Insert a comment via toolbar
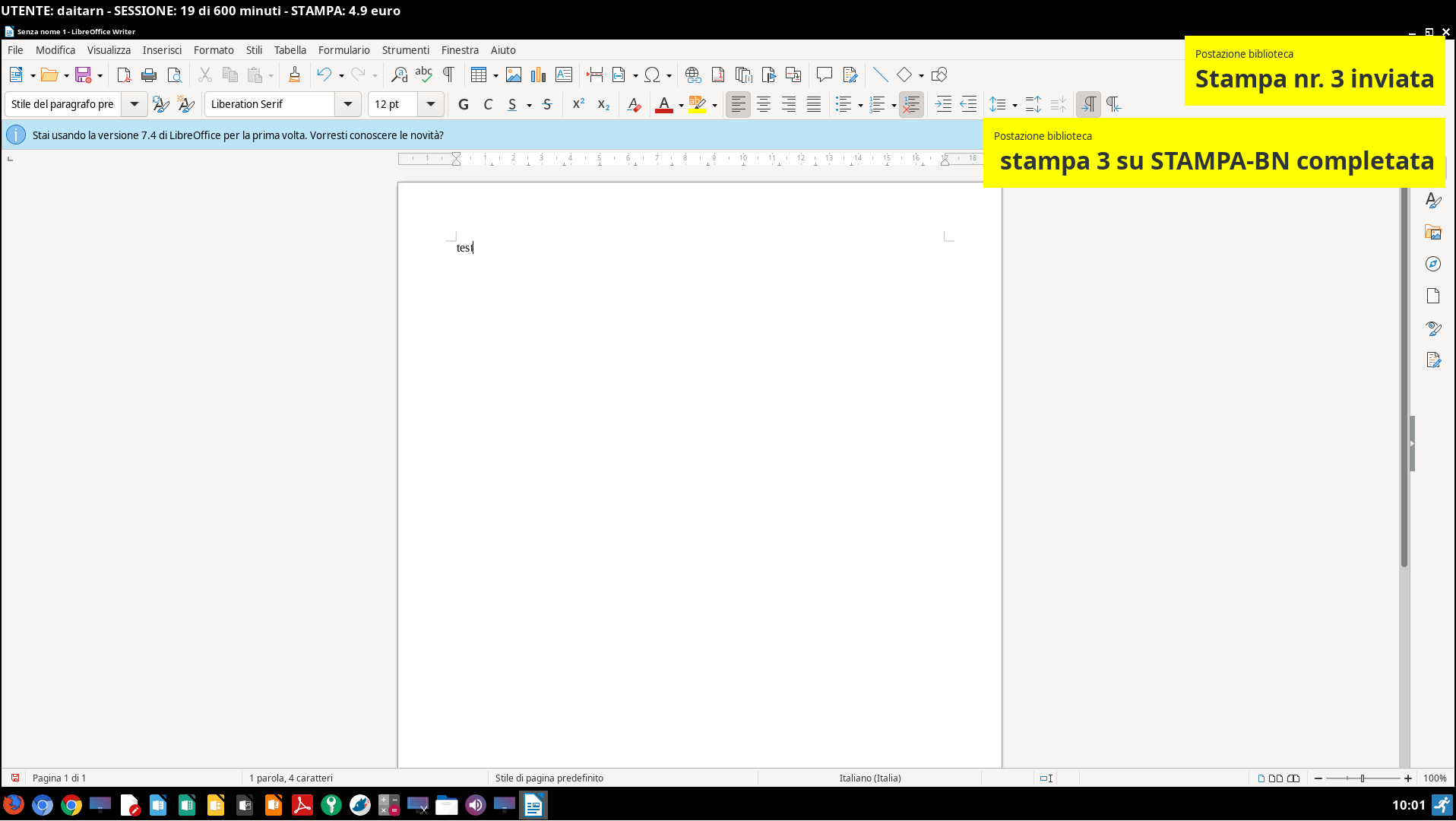The image size is (1456, 821). 824,74
